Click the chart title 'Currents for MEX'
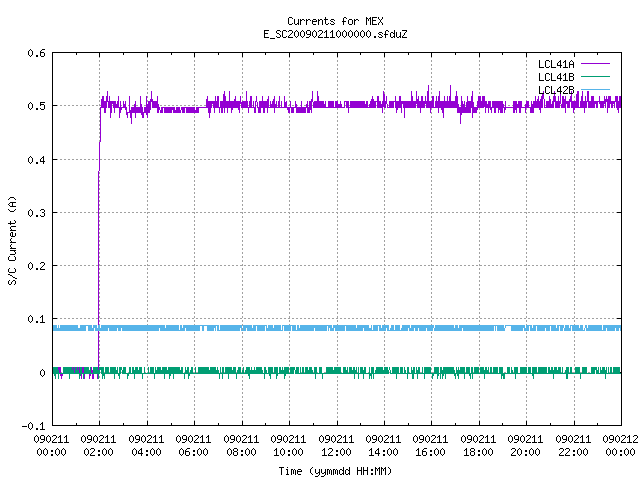 coord(335,21)
